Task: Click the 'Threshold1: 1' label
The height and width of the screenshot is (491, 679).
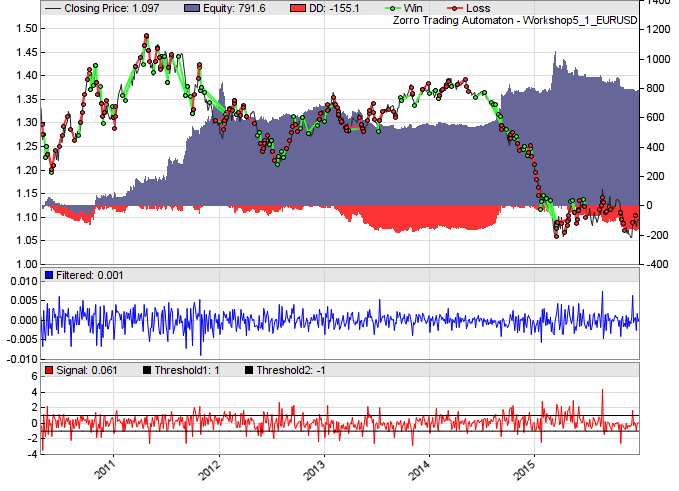Action: (187, 371)
